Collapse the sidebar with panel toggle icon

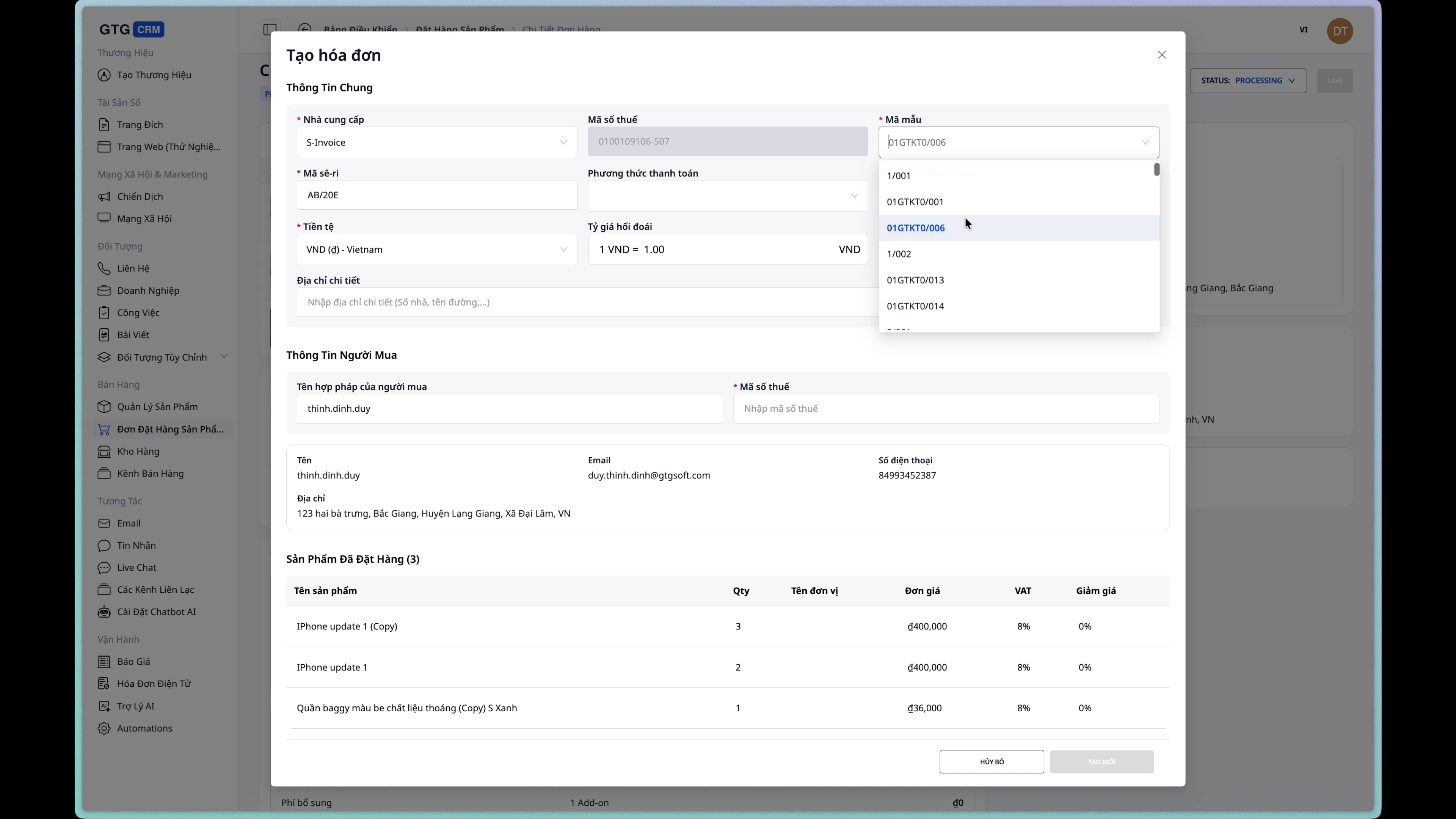click(270, 30)
